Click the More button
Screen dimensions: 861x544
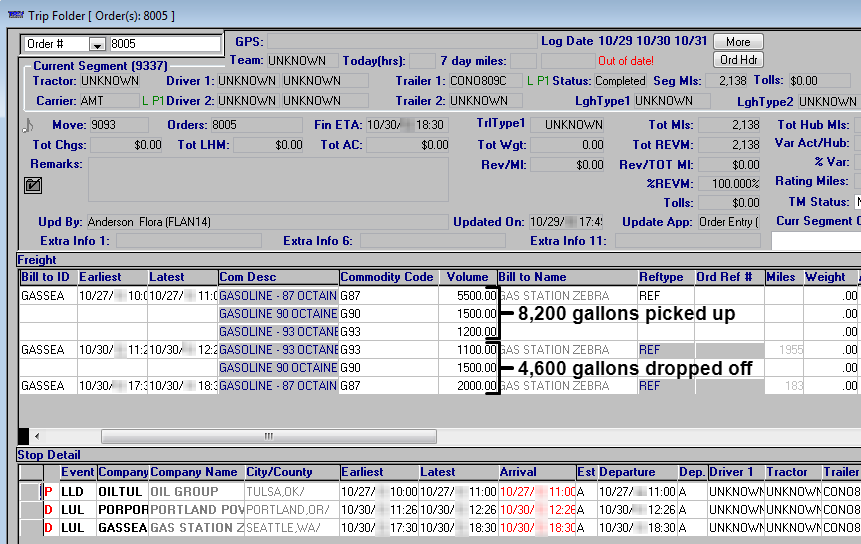tap(738, 42)
